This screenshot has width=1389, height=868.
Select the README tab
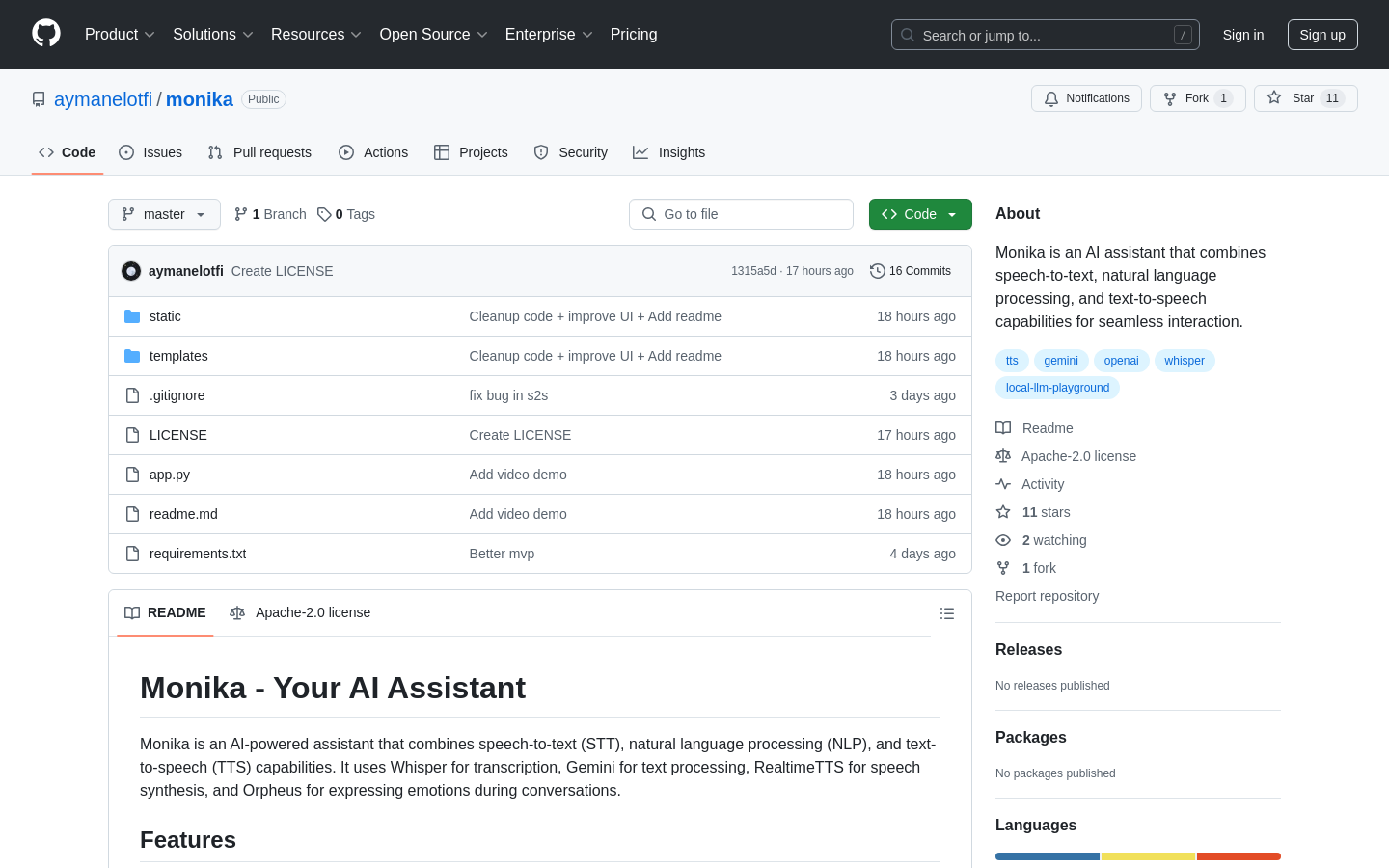(165, 612)
